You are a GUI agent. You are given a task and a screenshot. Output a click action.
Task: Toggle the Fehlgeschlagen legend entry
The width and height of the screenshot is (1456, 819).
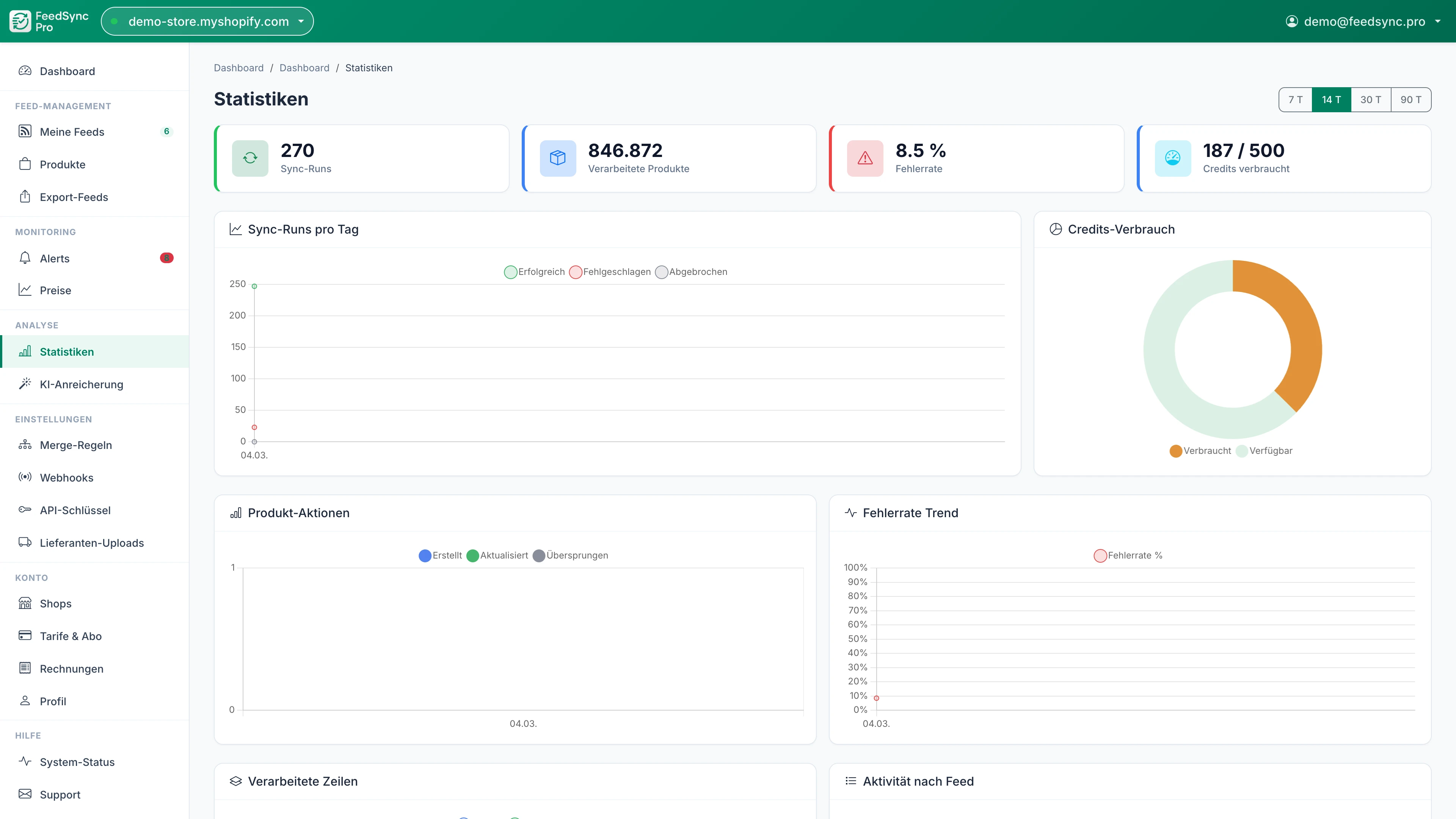pos(610,272)
